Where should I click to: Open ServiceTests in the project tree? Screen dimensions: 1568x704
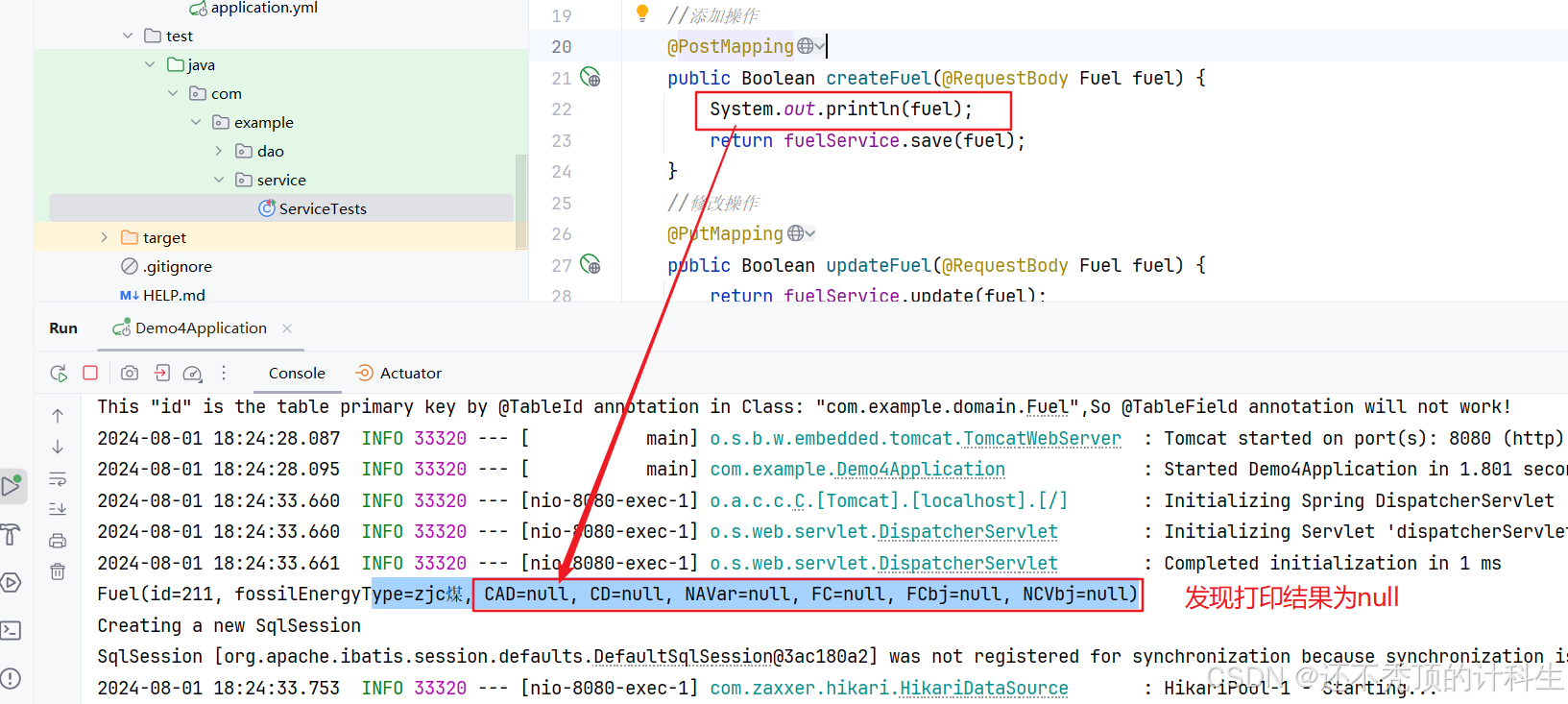click(322, 208)
